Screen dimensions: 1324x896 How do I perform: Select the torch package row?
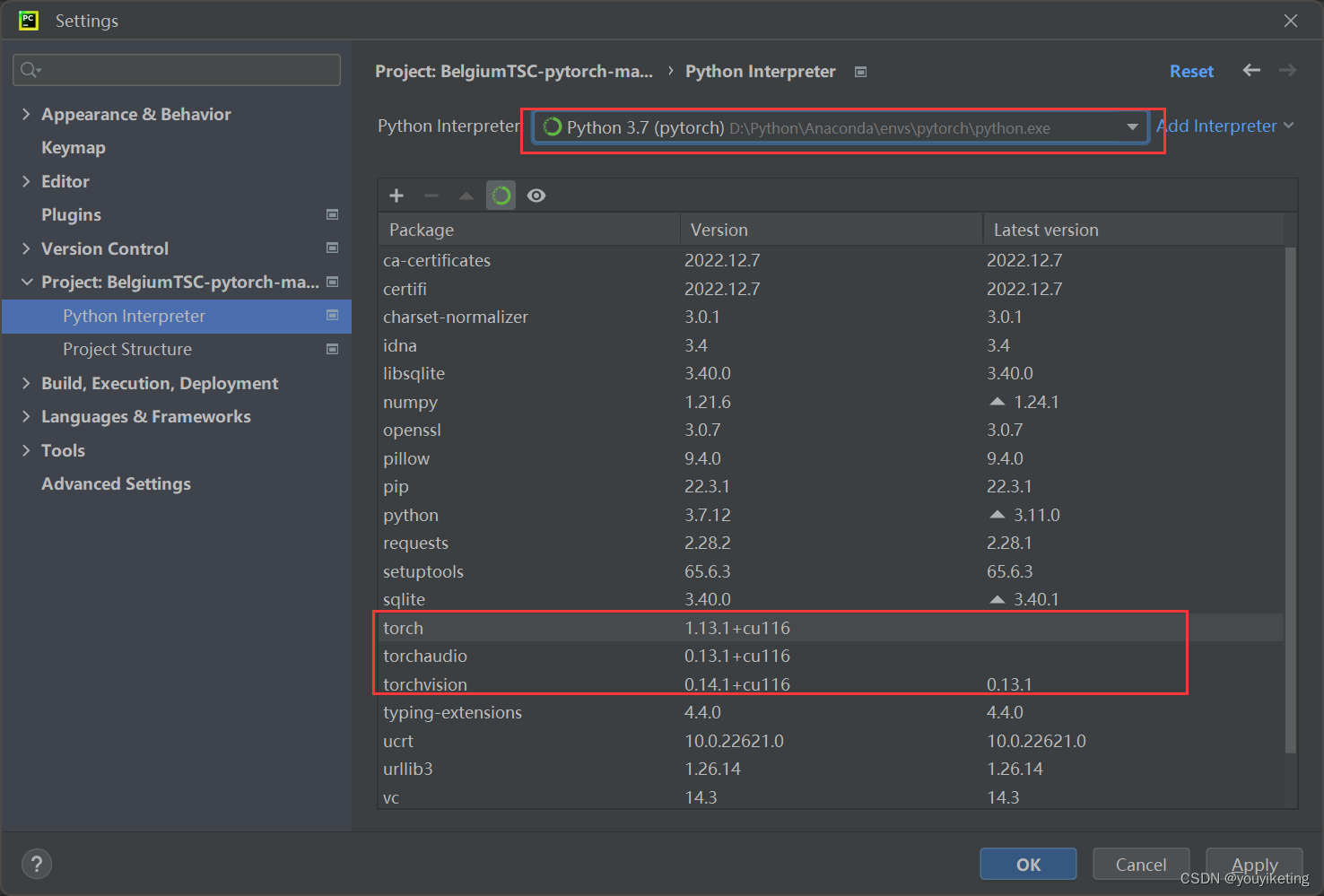(x=831, y=628)
